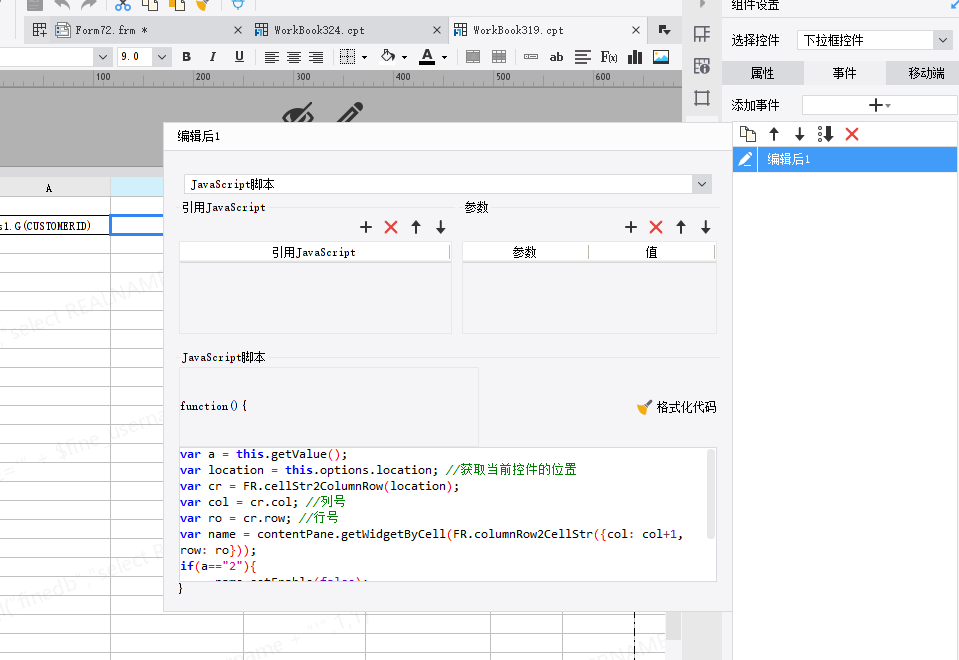Click the grid icon left of the Form72.frm tab
Viewport: 959px width, 660px height.
point(40,30)
